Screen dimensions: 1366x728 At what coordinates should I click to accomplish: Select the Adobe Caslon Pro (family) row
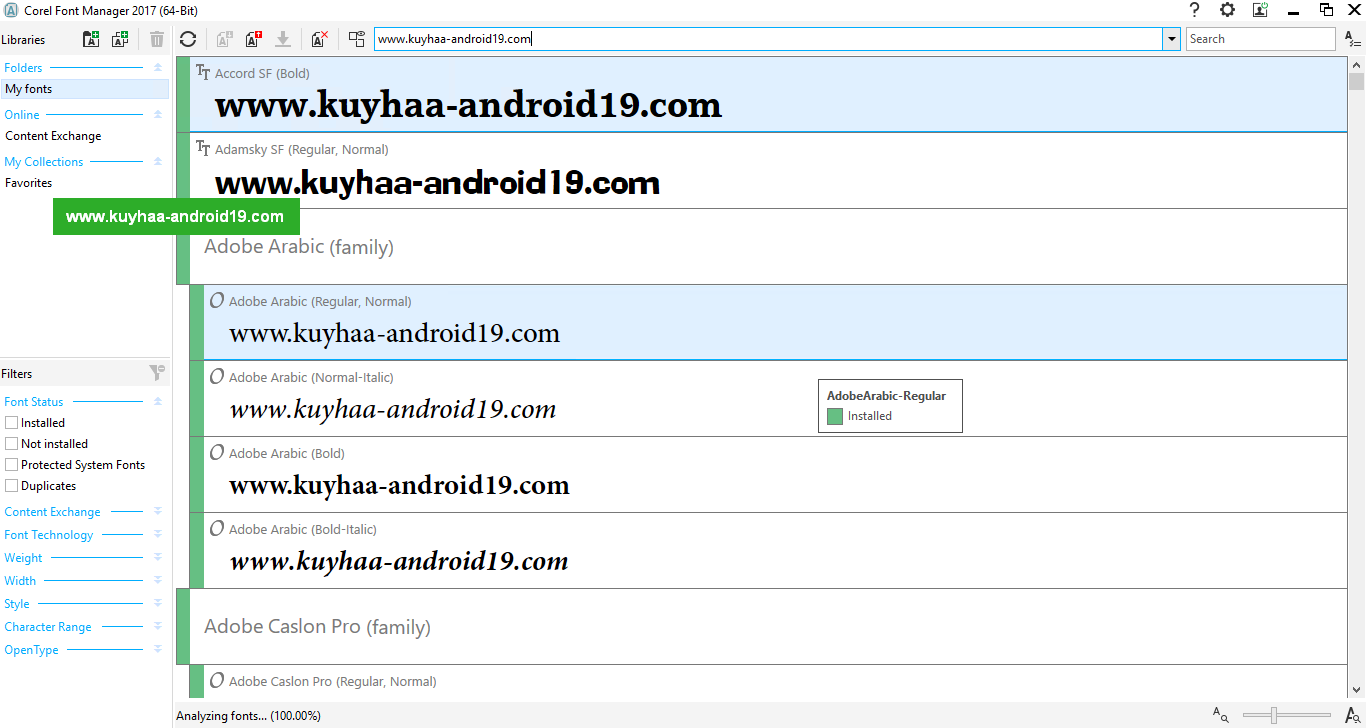762,627
